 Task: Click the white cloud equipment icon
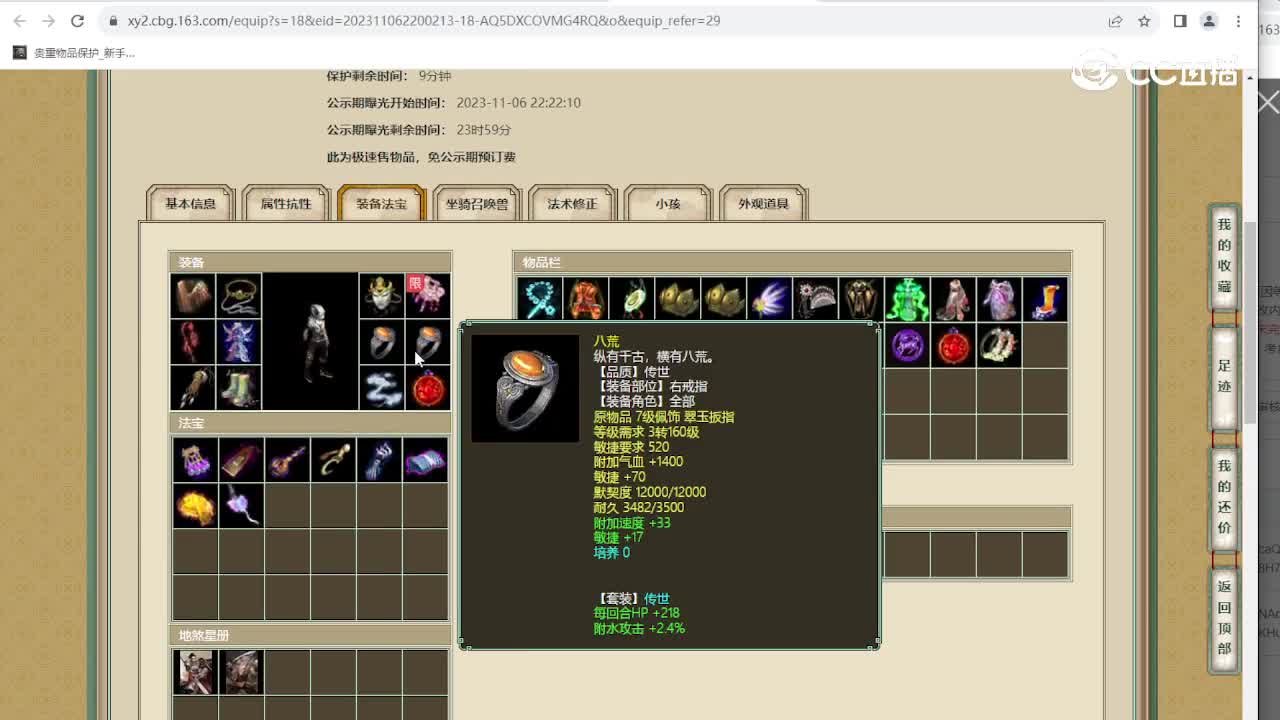382,388
